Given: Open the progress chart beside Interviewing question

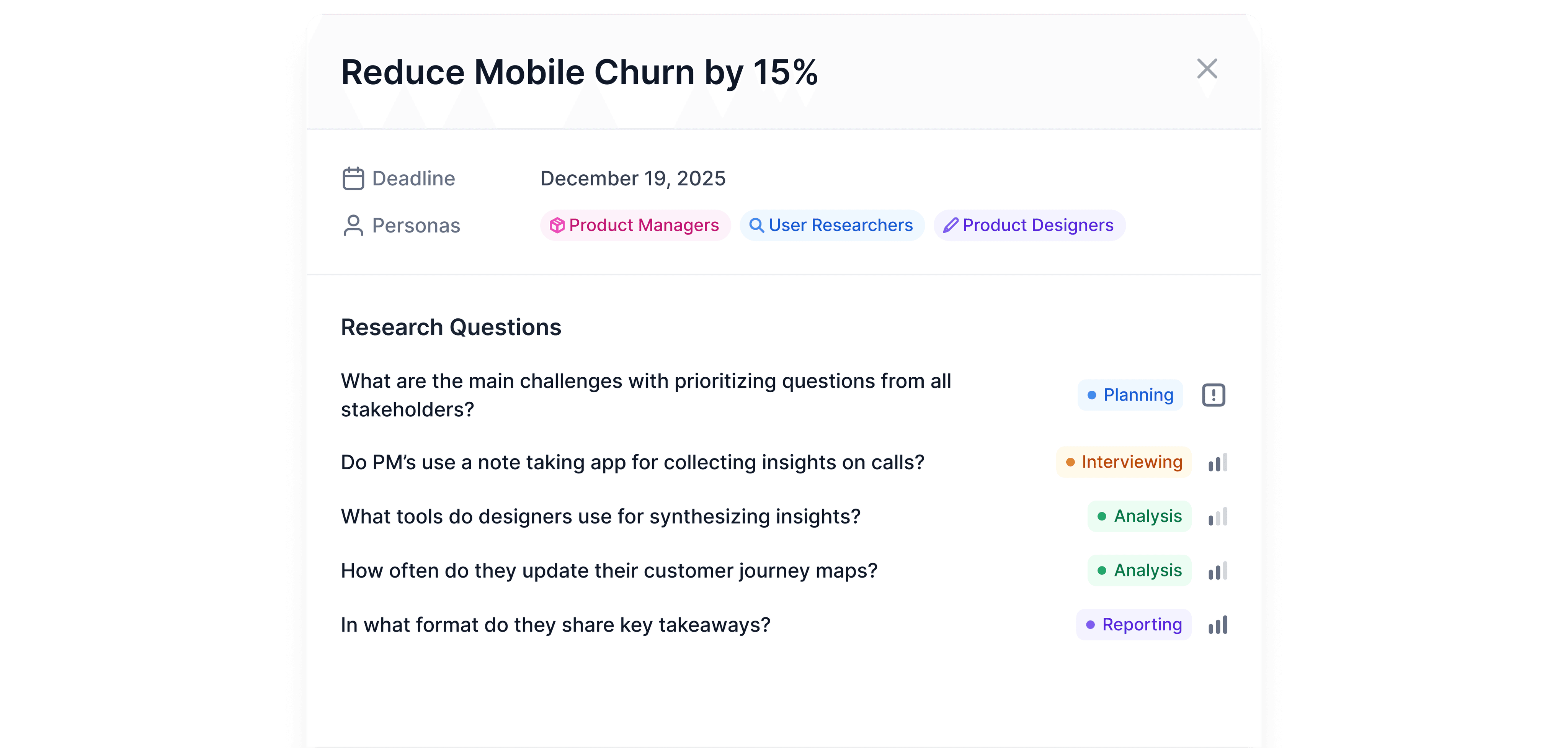Looking at the screenshot, I should pos(1217,462).
